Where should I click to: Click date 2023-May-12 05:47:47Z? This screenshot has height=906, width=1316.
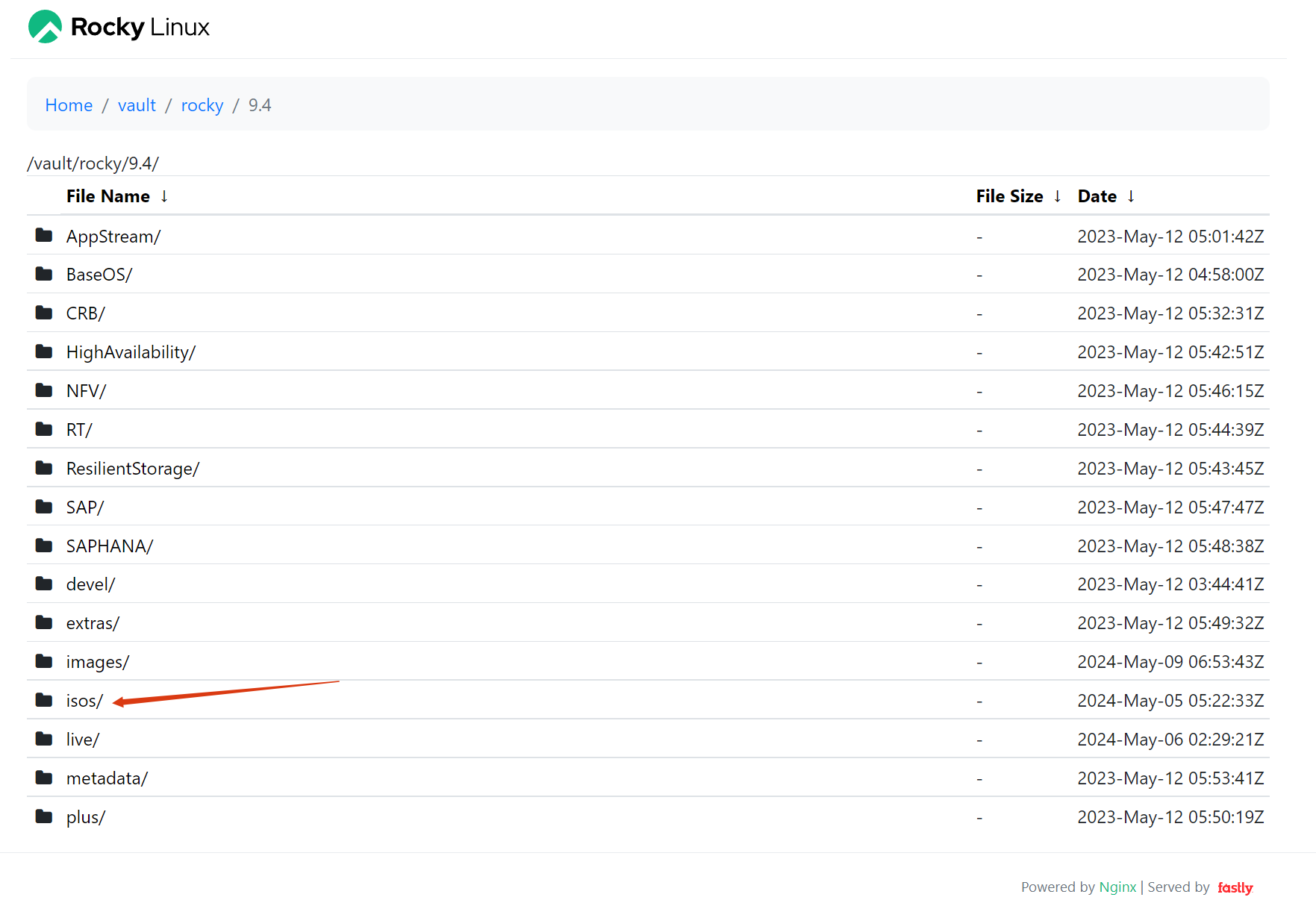click(1170, 507)
